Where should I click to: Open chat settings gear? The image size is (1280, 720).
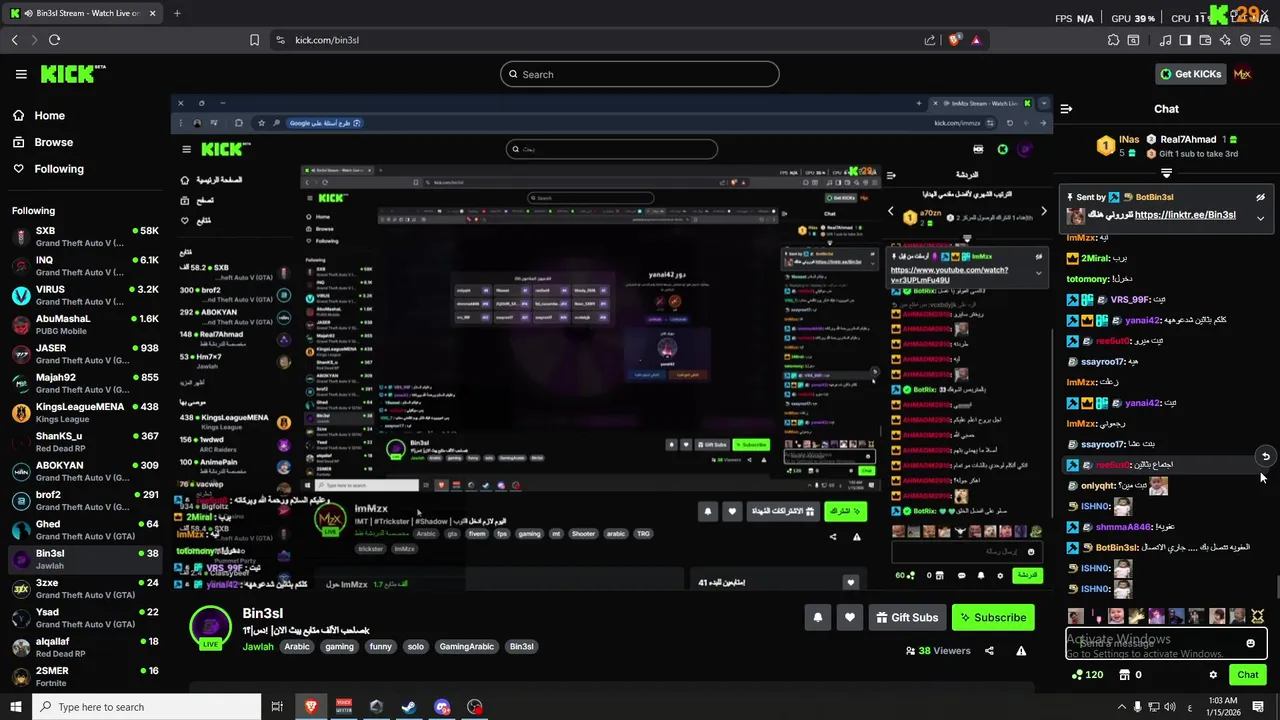click(x=1213, y=675)
